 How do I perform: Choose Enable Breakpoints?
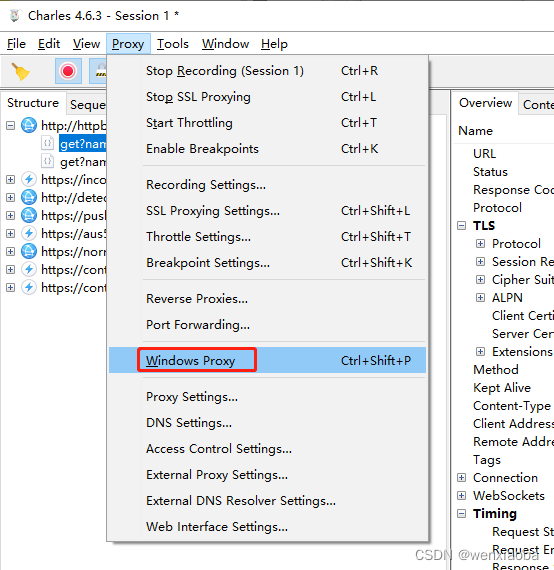pyautogui.click(x=267, y=149)
